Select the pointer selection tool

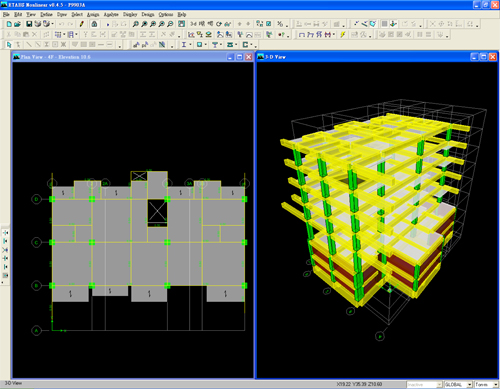click(x=9, y=45)
